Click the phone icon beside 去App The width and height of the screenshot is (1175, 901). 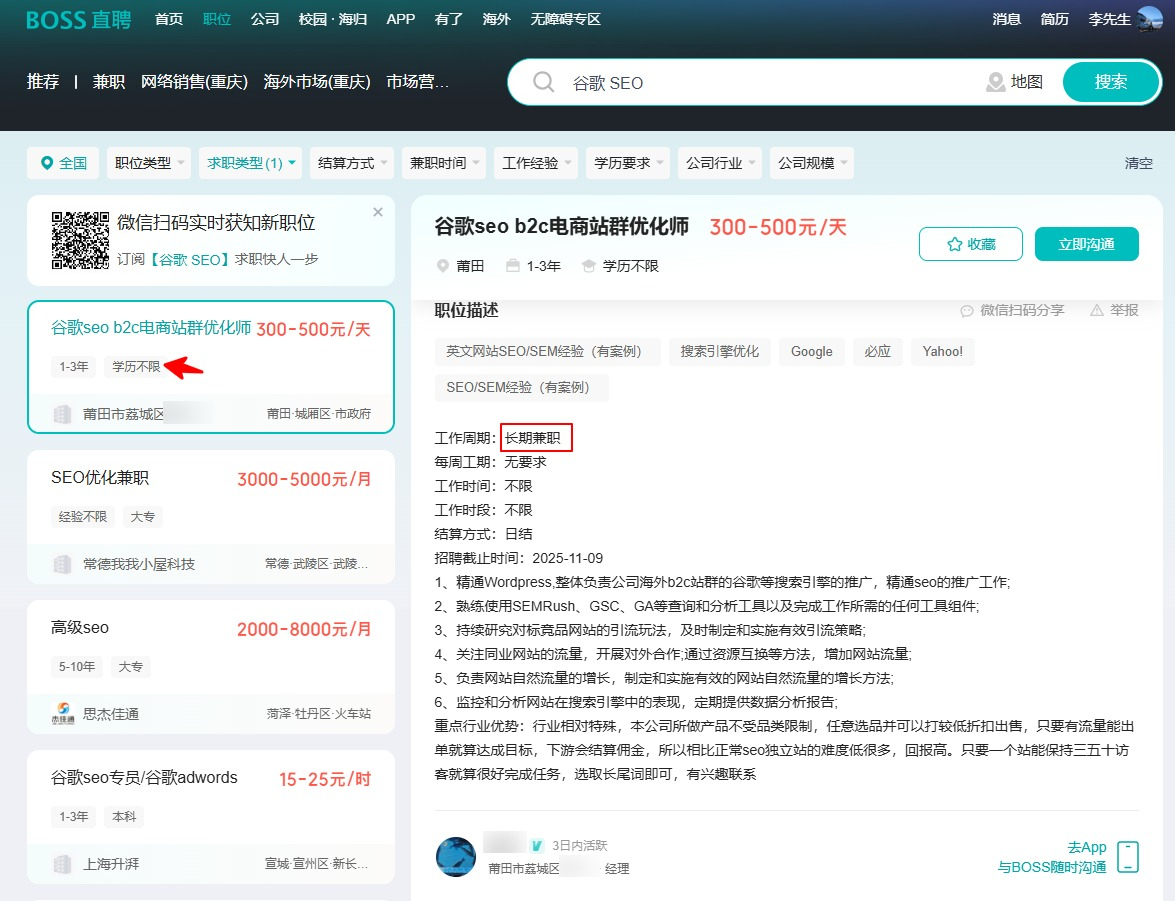click(1127, 857)
